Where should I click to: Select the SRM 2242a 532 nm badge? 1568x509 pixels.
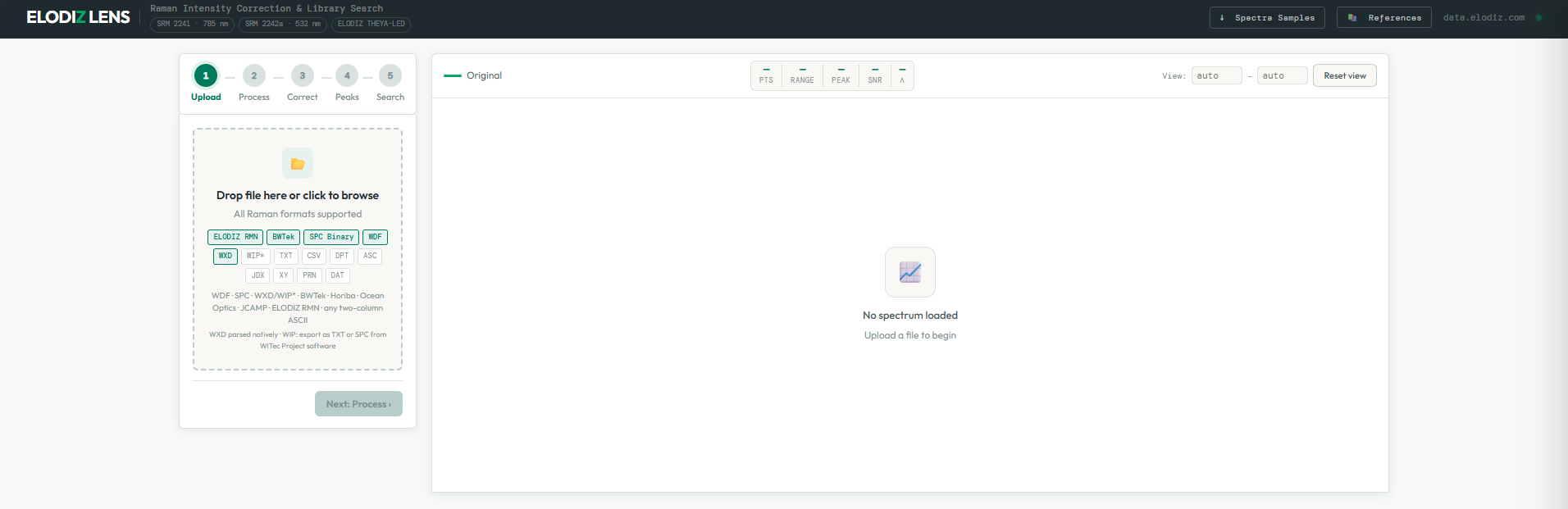tap(283, 25)
